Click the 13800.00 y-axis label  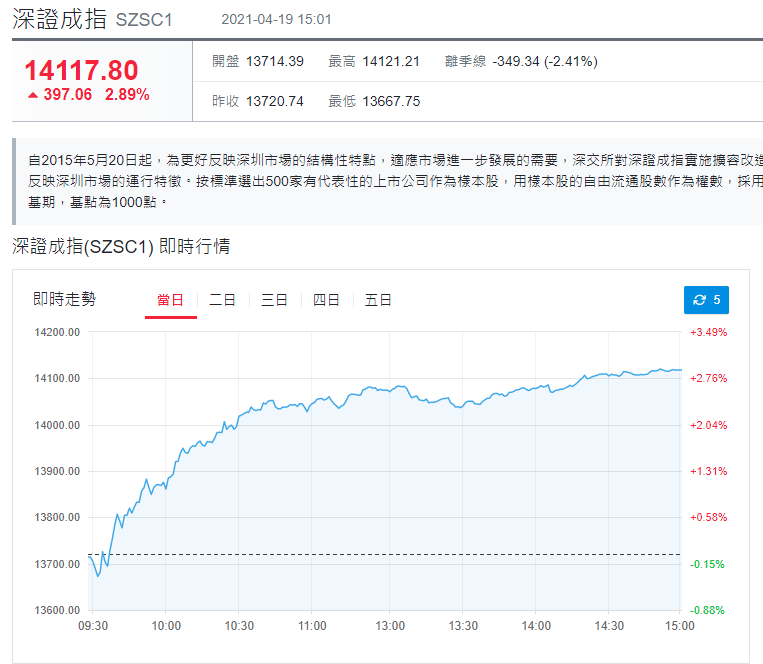pos(57,517)
